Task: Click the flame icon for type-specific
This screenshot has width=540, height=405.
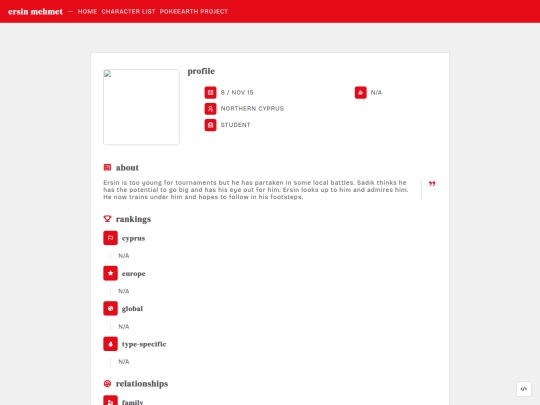Action: 110,344
